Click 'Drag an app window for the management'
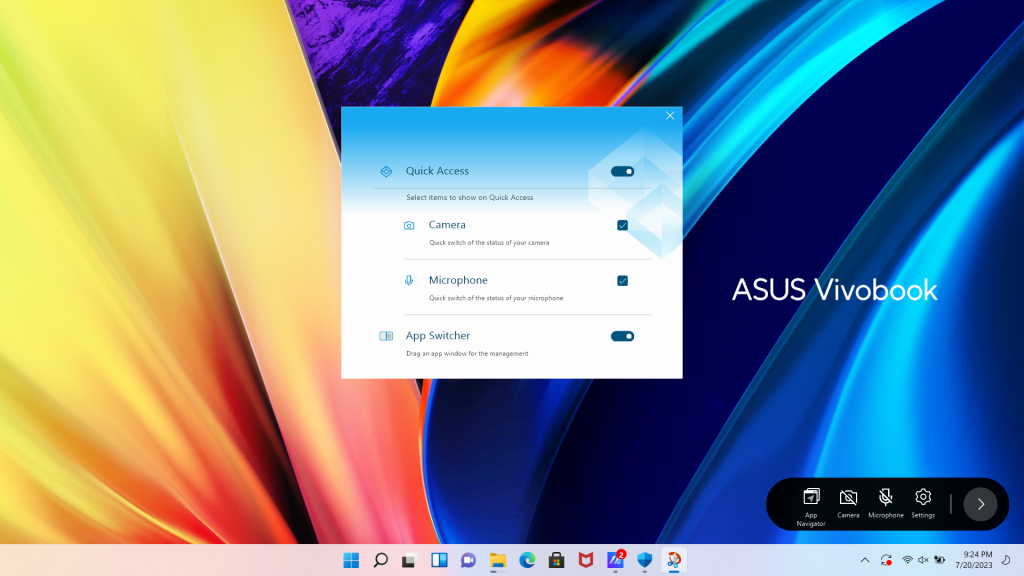Screen dimensions: 1024x576 (x=467, y=353)
